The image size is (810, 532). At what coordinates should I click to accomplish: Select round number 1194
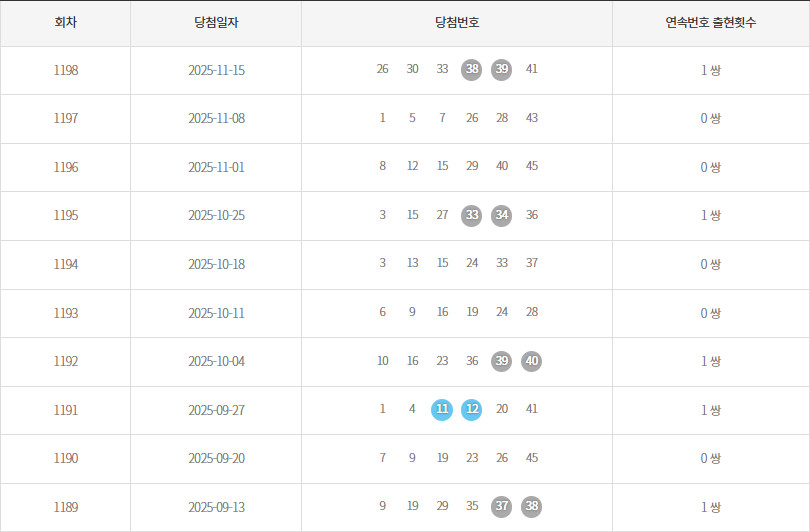click(x=66, y=264)
